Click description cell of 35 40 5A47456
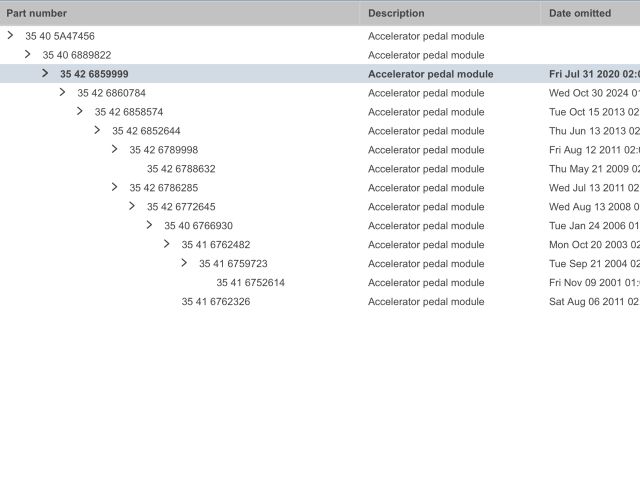 426,36
